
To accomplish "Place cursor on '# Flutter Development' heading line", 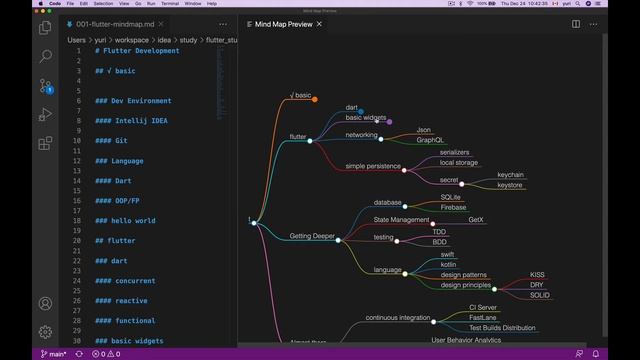I will (137, 51).
